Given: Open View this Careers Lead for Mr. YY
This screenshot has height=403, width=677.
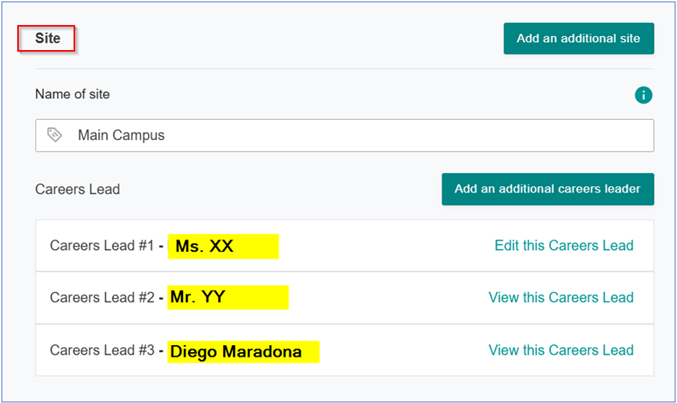Looking at the screenshot, I should [x=561, y=297].
